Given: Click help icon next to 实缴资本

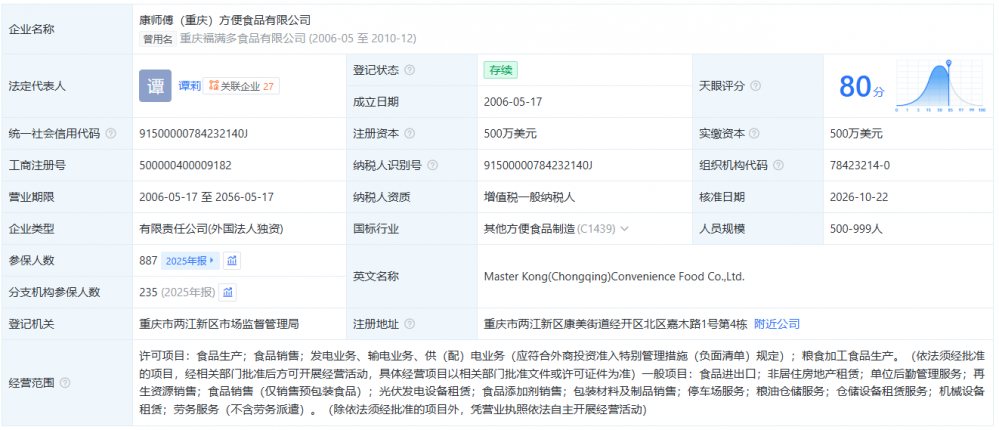Looking at the screenshot, I should 755,134.
